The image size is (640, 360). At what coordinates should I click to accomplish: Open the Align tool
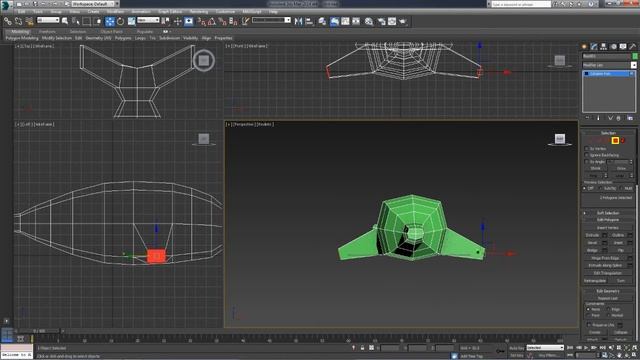coord(309,21)
